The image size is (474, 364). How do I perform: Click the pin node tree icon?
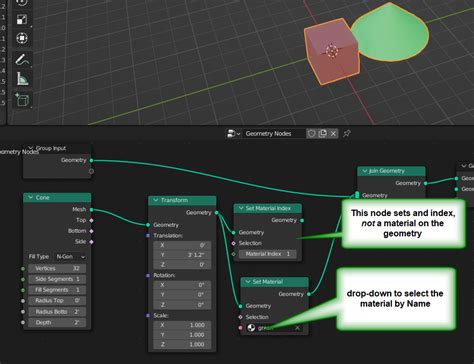(x=347, y=134)
